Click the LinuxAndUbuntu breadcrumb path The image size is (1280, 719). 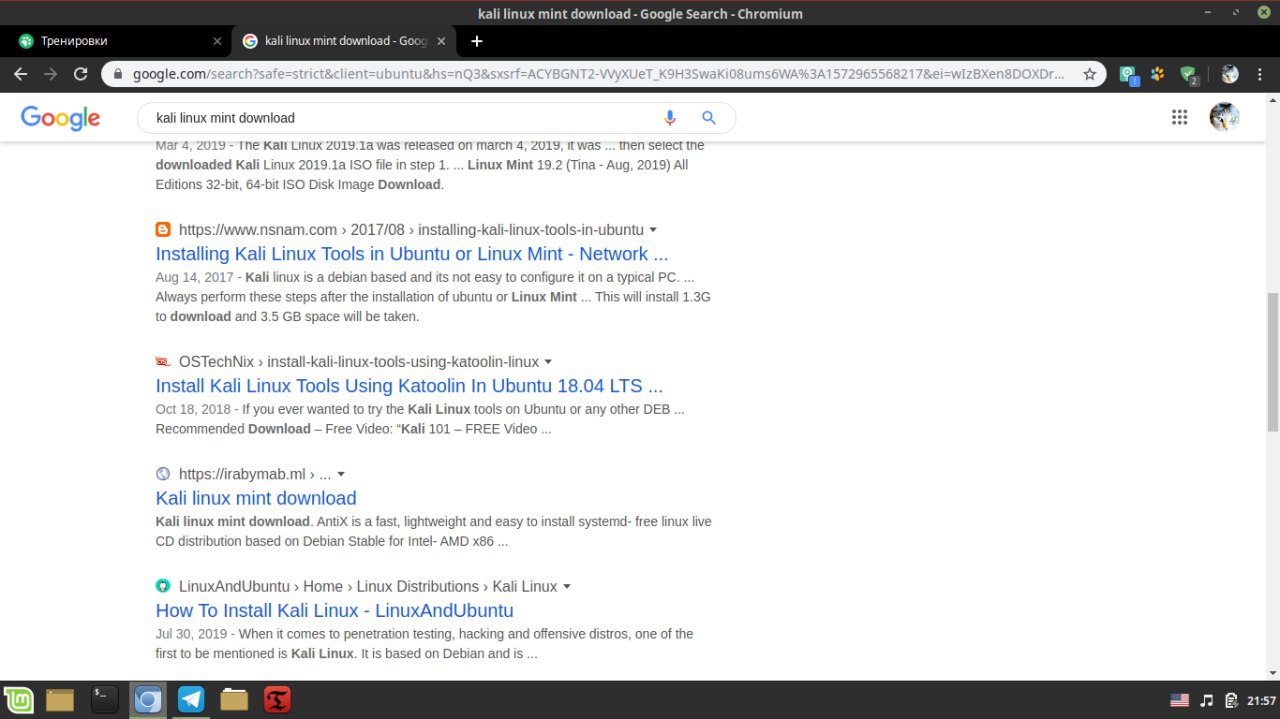point(368,586)
